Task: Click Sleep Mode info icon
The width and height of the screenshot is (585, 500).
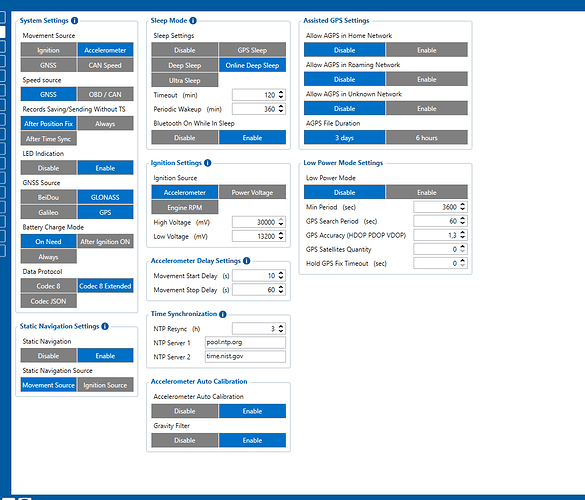Action: [x=193, y=21]
